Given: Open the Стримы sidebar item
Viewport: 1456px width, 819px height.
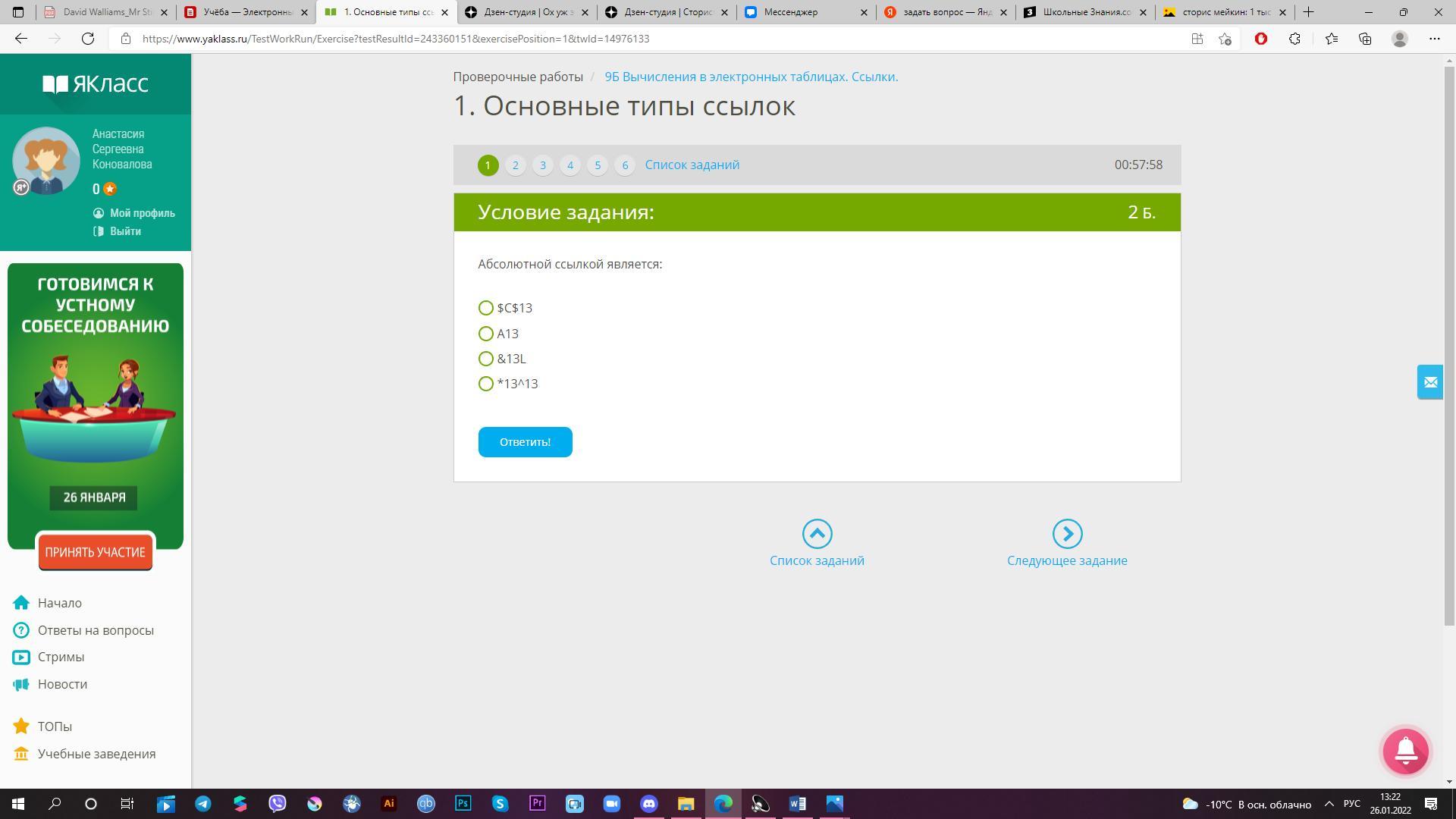Looking at the screenshot, I should click(61, 657).
